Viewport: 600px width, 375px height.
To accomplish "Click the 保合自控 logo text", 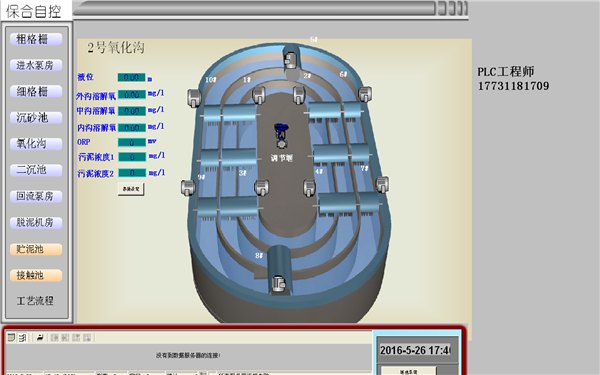I will [x=34, y=11].
